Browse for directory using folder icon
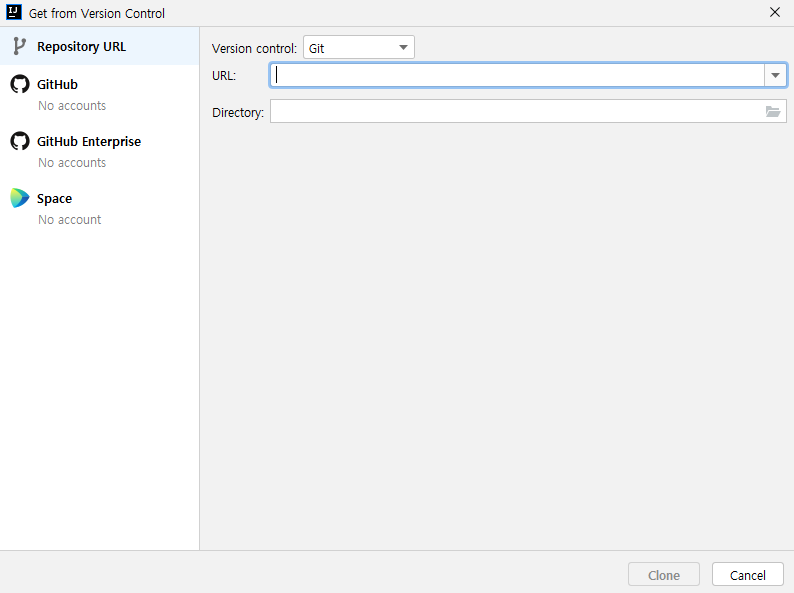The width and height of the screenshot is (794, 593). click(773, 112)
